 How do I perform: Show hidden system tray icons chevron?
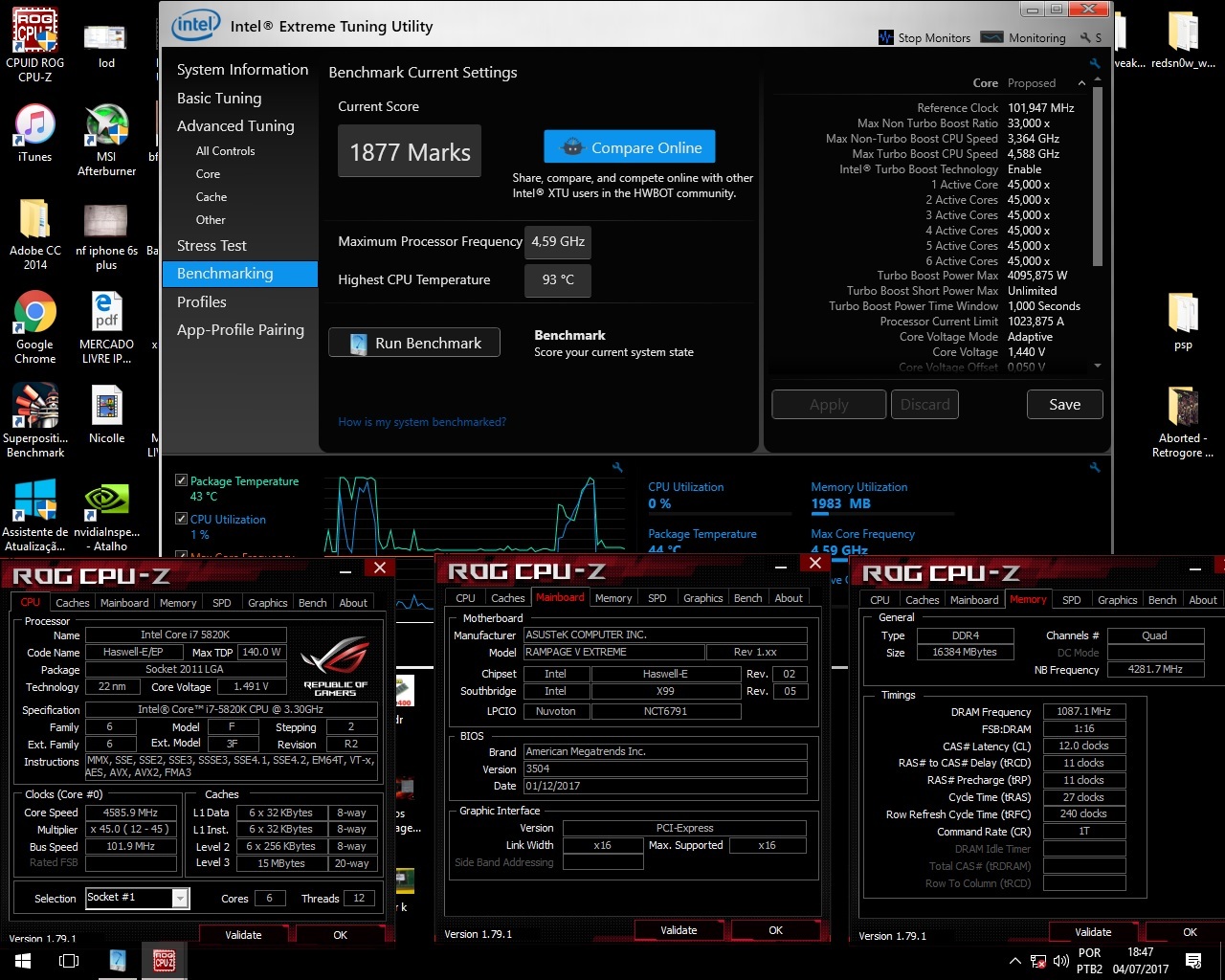click(1014, 961)
